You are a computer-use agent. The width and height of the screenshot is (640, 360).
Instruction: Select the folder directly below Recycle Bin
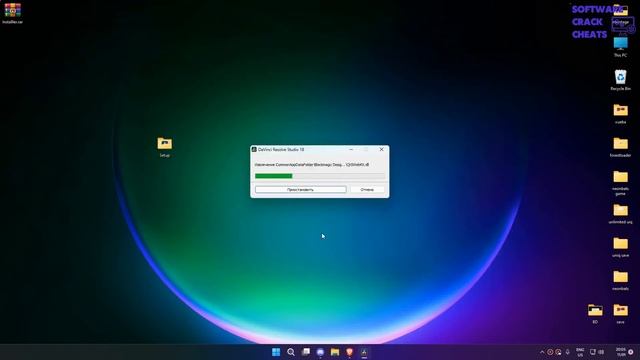pyautogui.click(x=620, y=113)
